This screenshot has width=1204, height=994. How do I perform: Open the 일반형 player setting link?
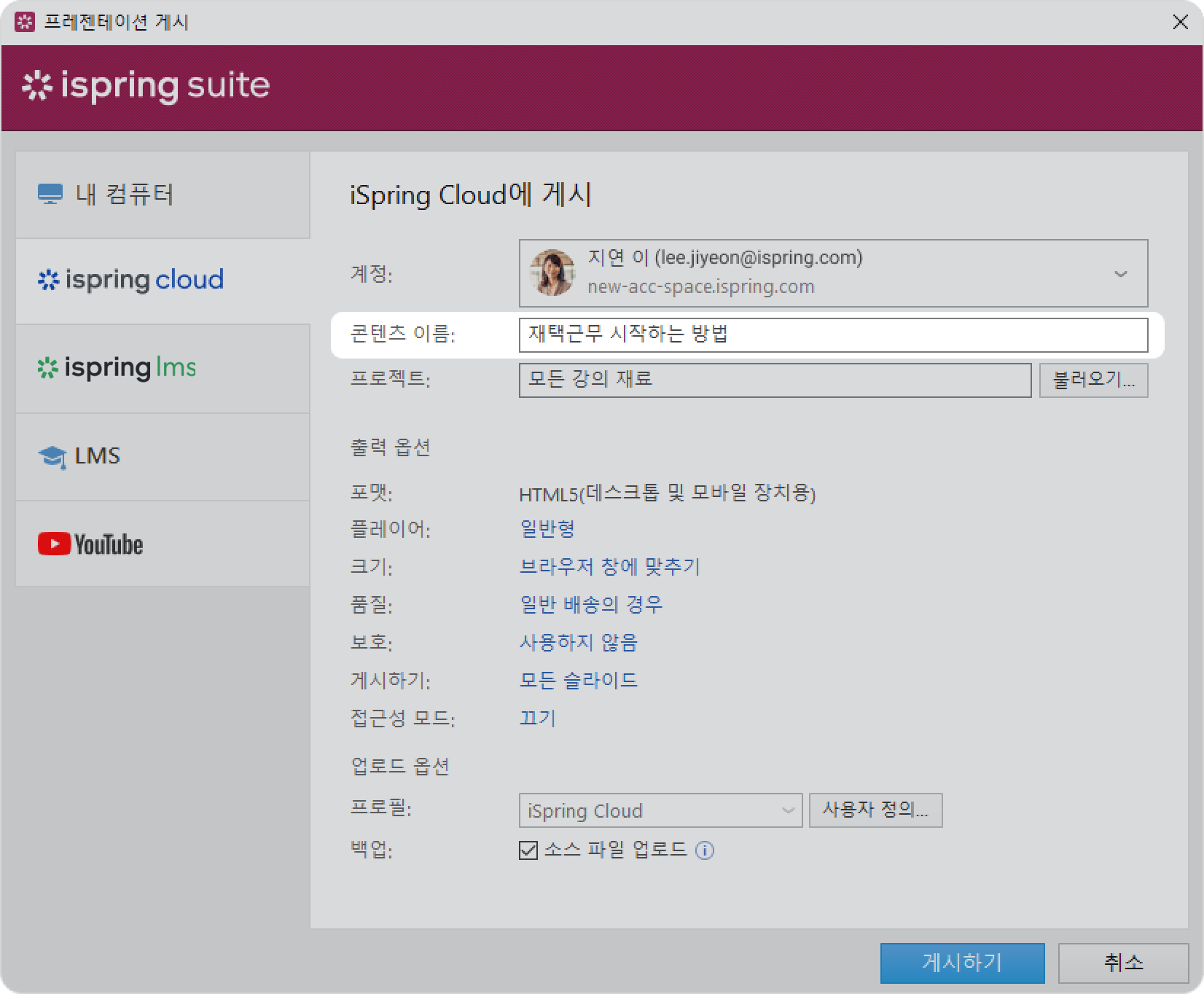(x=547, y=529)
